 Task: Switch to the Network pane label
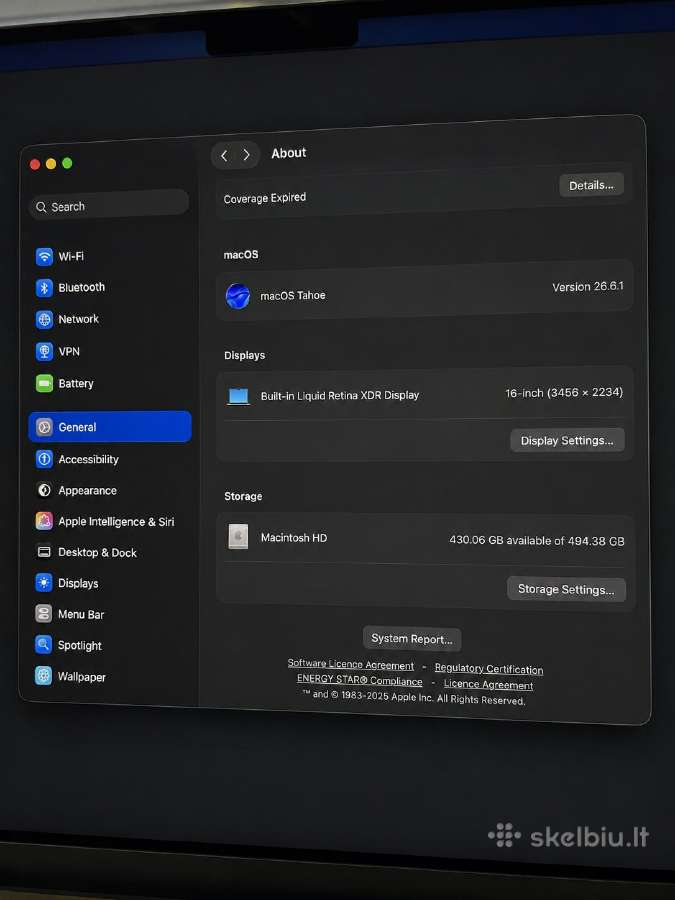79,319
